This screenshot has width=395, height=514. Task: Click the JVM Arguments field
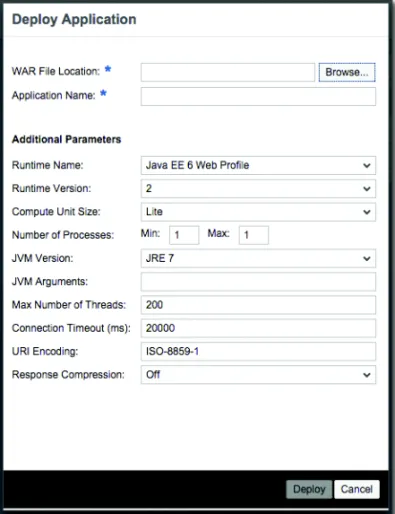click(258, 282)
